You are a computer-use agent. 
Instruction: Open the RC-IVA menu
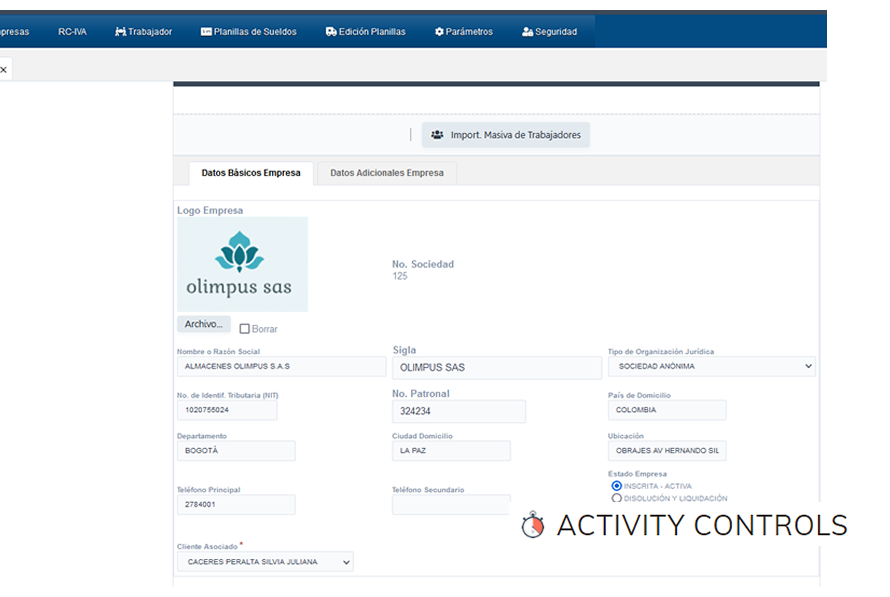click(72, 32)
